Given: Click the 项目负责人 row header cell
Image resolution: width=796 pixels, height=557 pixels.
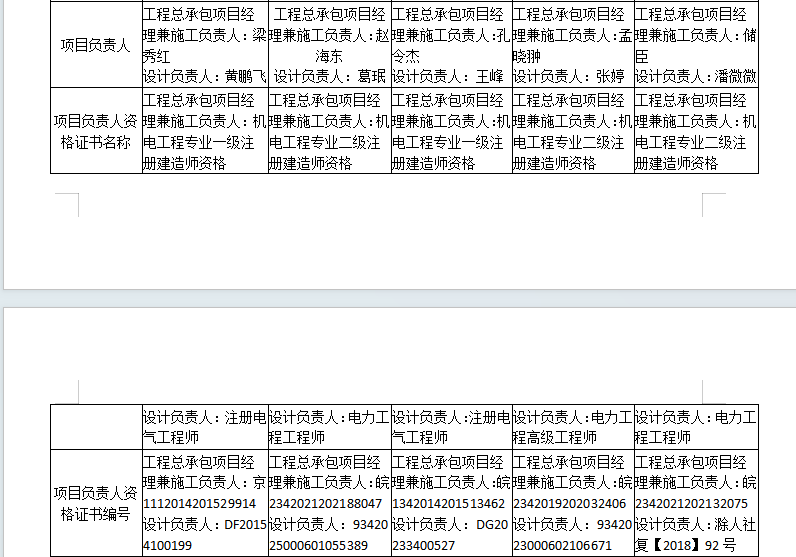Looking at the screenshot, I should [x=96, y=45].
